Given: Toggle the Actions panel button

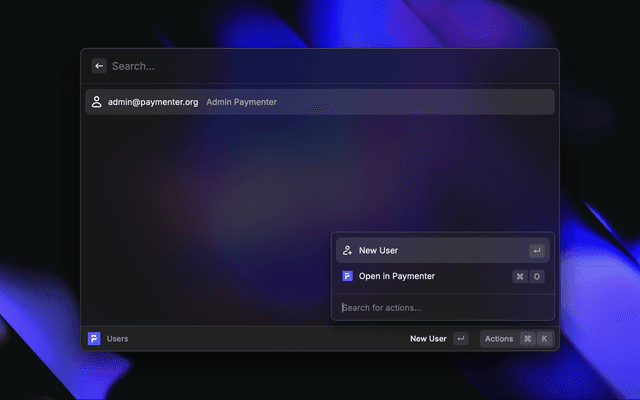Looking at the screenshot, I should (x=499, y=339).
